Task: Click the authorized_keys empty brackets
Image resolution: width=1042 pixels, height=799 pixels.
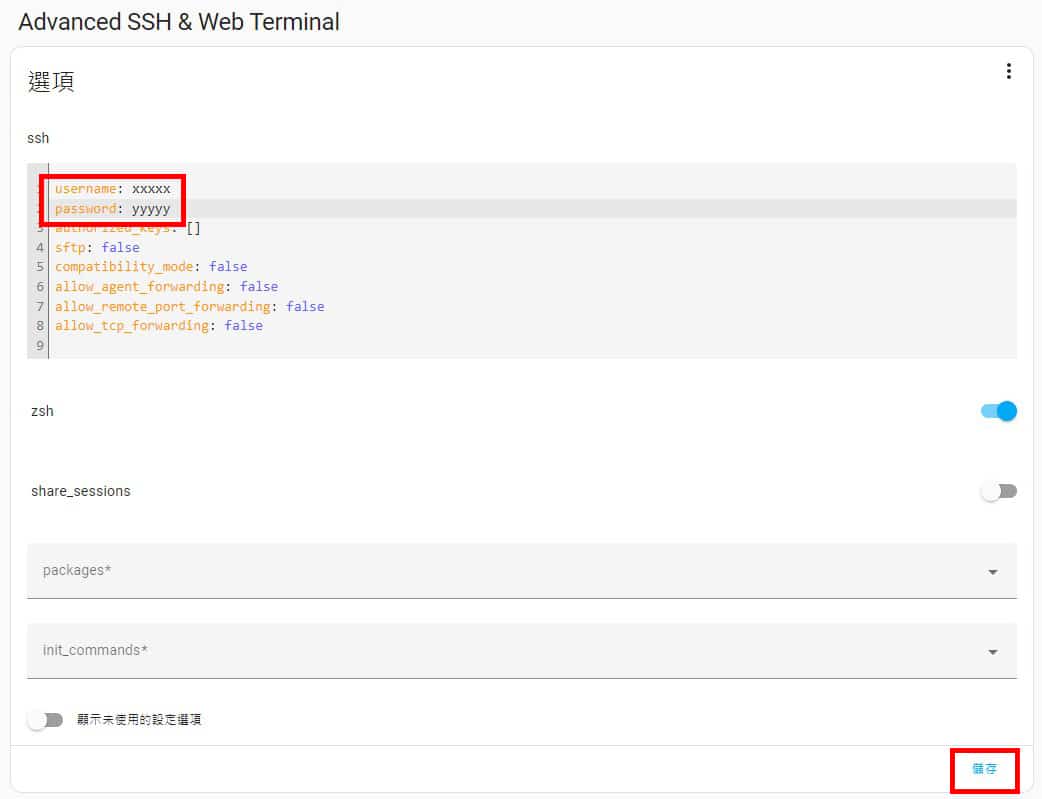Action: coord(193,228)
